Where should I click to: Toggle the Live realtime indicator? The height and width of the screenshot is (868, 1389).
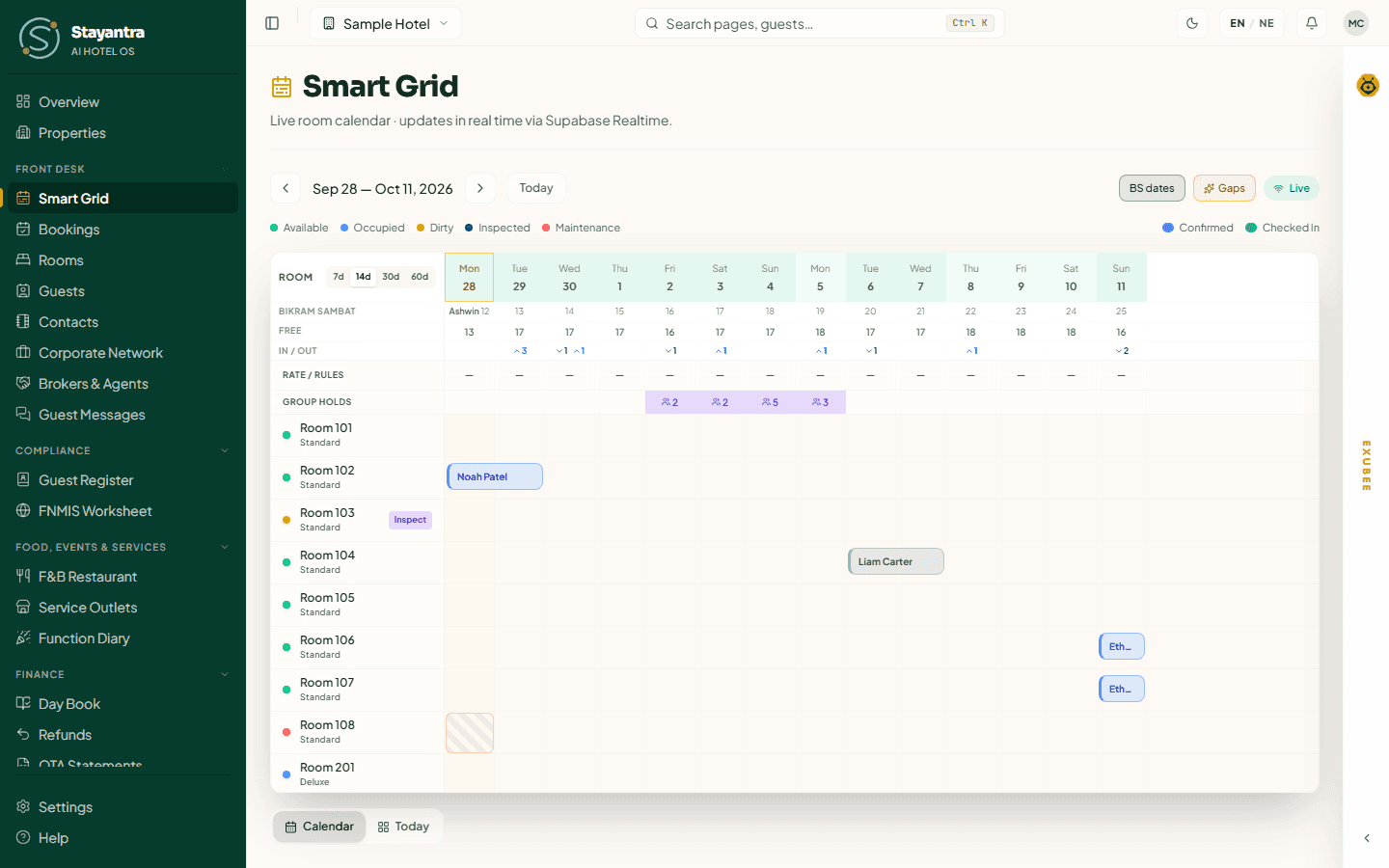[x=1292, y=188]
